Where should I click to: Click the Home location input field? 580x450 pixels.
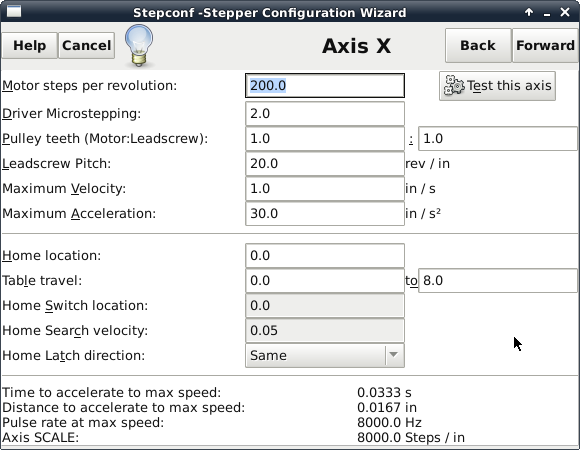[325, 256]
